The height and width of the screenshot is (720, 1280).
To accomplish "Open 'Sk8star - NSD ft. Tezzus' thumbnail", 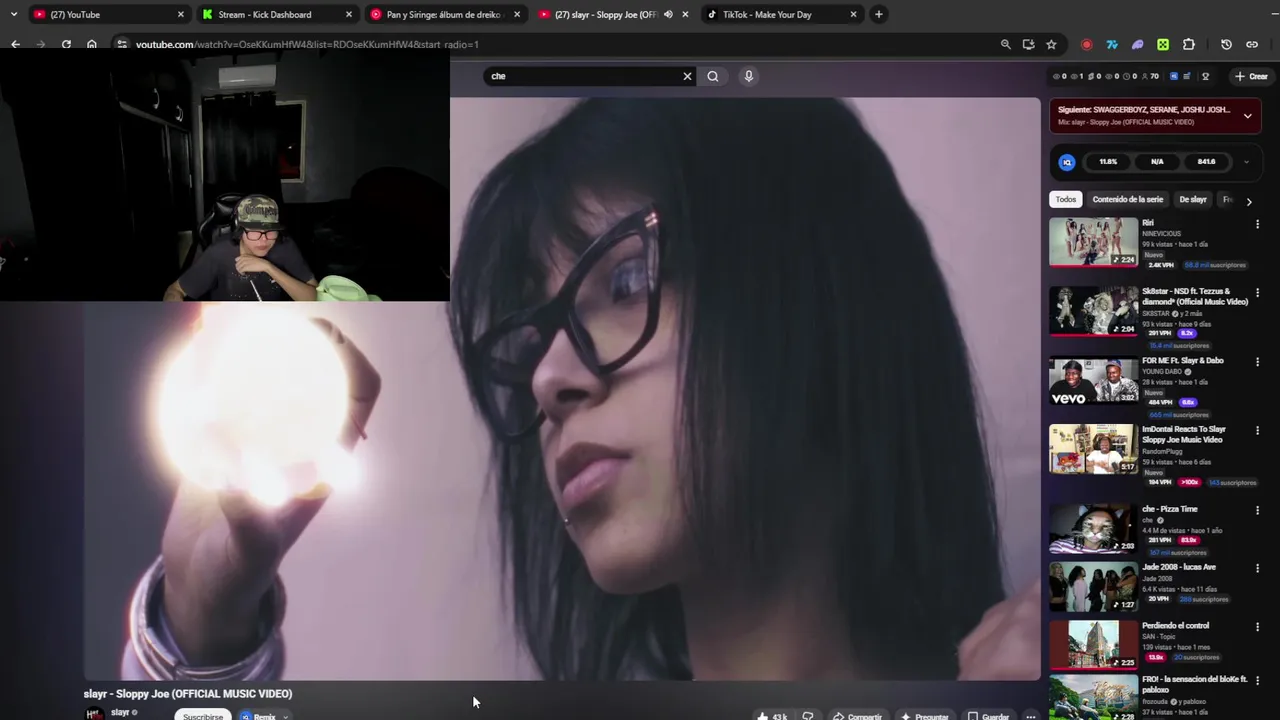I will [x=1093, y=311].
